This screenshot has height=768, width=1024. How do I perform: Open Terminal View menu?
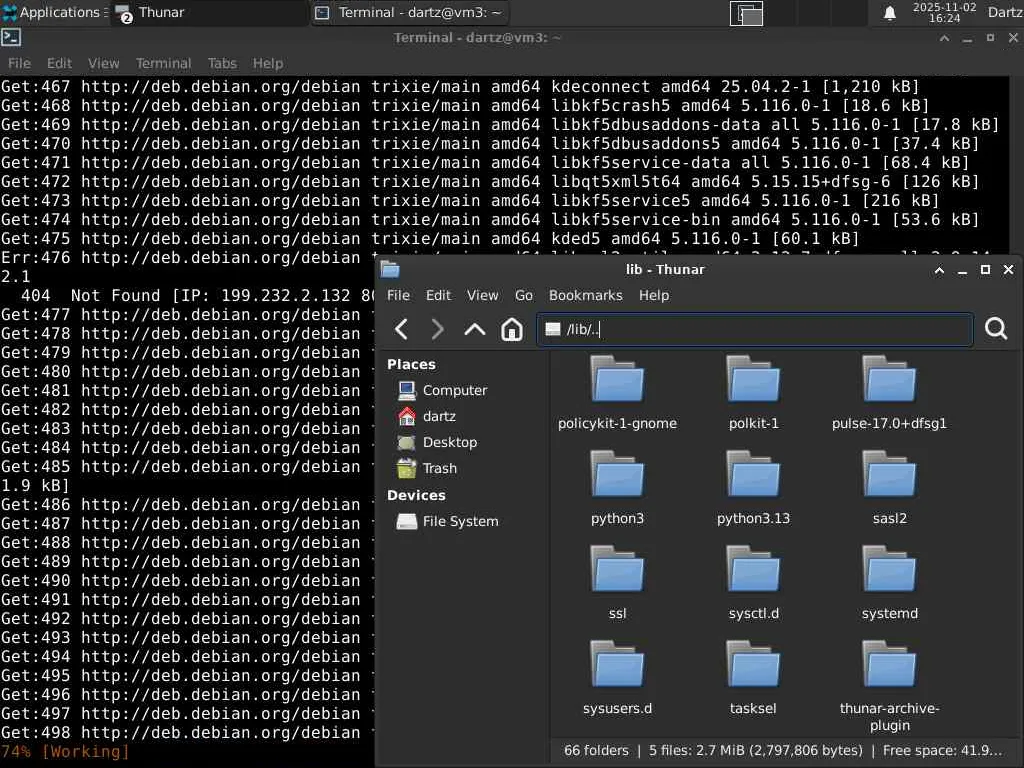[x=103, y=63]
